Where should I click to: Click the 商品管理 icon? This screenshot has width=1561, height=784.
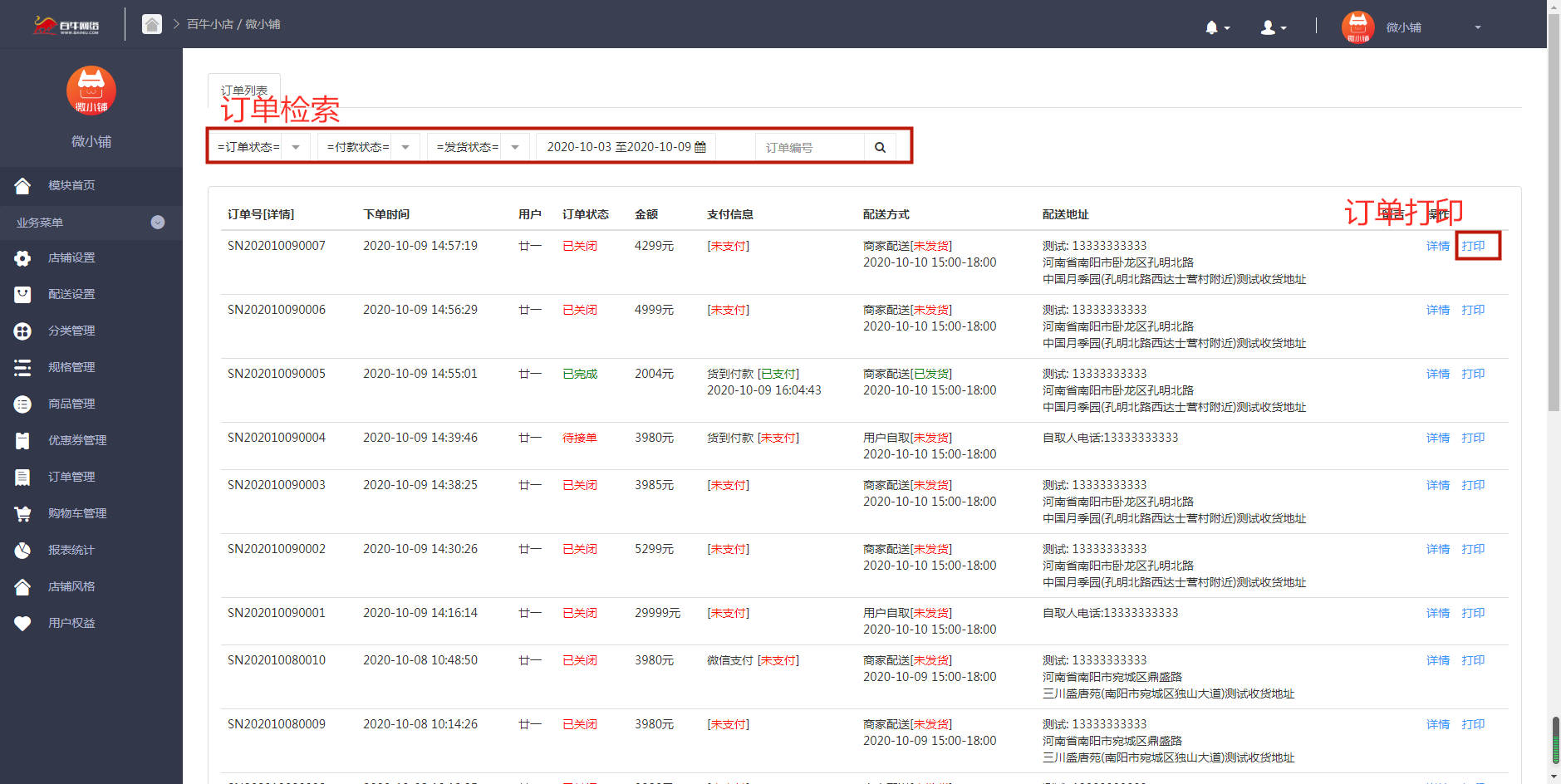(22, 404)
